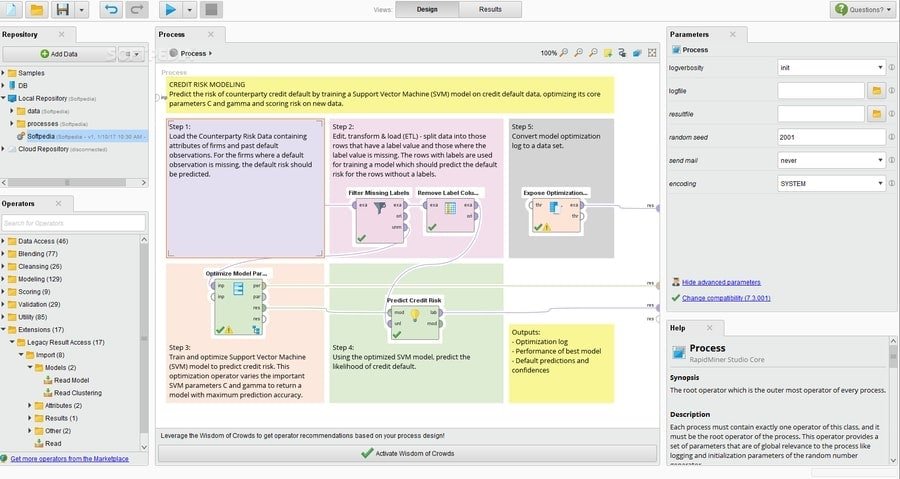900x479 pixels.
Task: Create a new process with the blank page icon
Action: click(11, 10)
